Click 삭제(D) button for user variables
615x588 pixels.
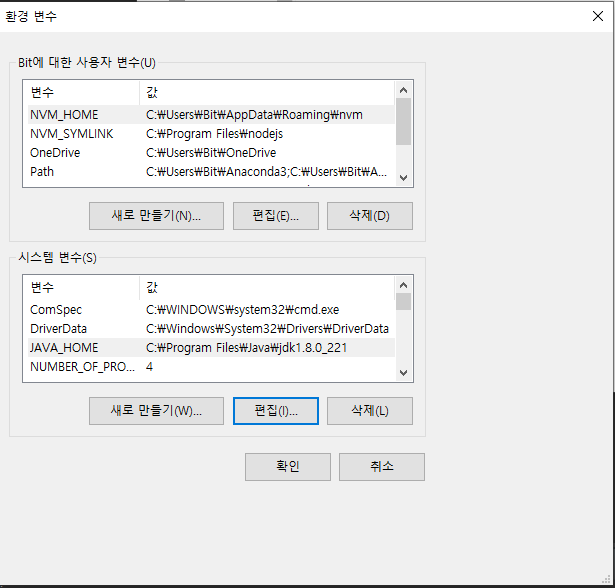(x=369, y=216)
